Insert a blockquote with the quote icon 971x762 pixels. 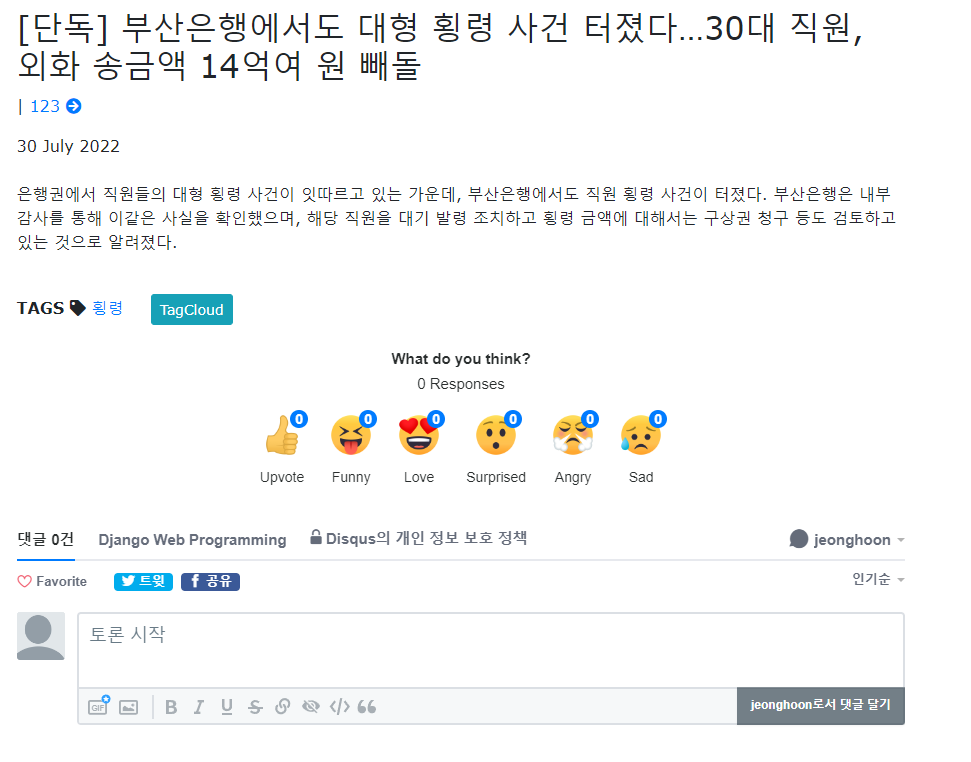367,707
